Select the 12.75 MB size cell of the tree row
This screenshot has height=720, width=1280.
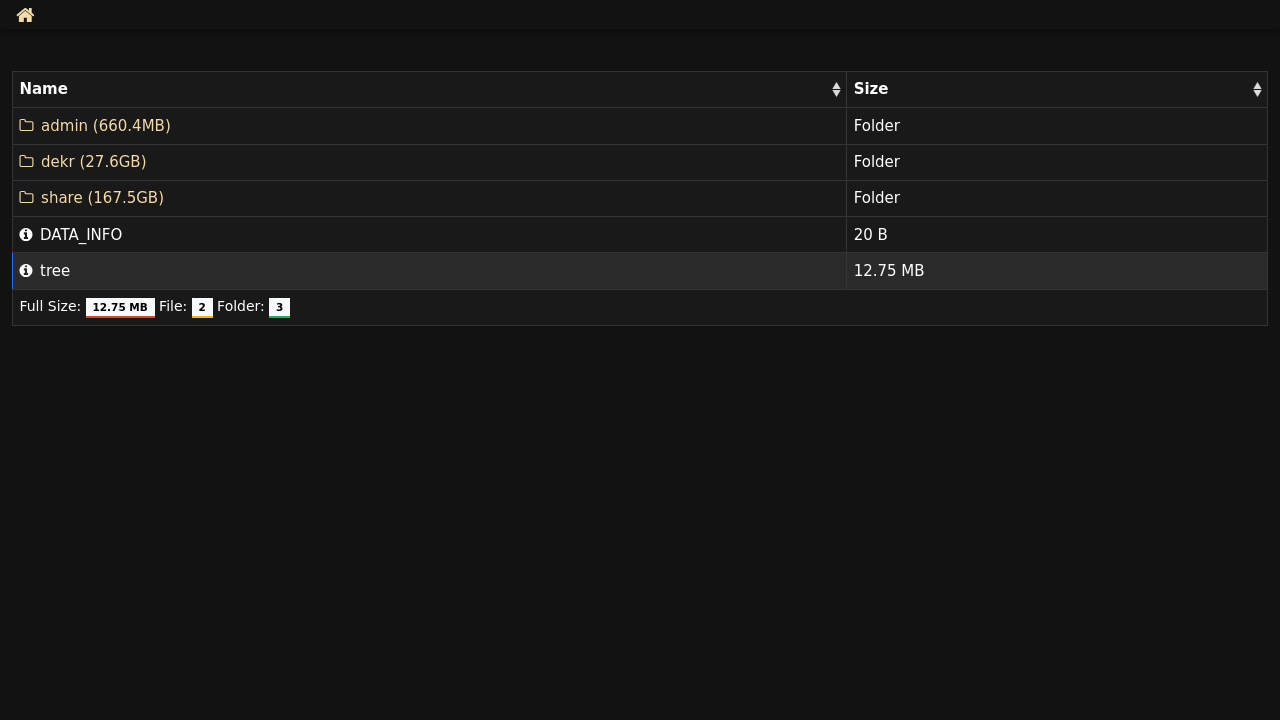(x=1056, y=271)
